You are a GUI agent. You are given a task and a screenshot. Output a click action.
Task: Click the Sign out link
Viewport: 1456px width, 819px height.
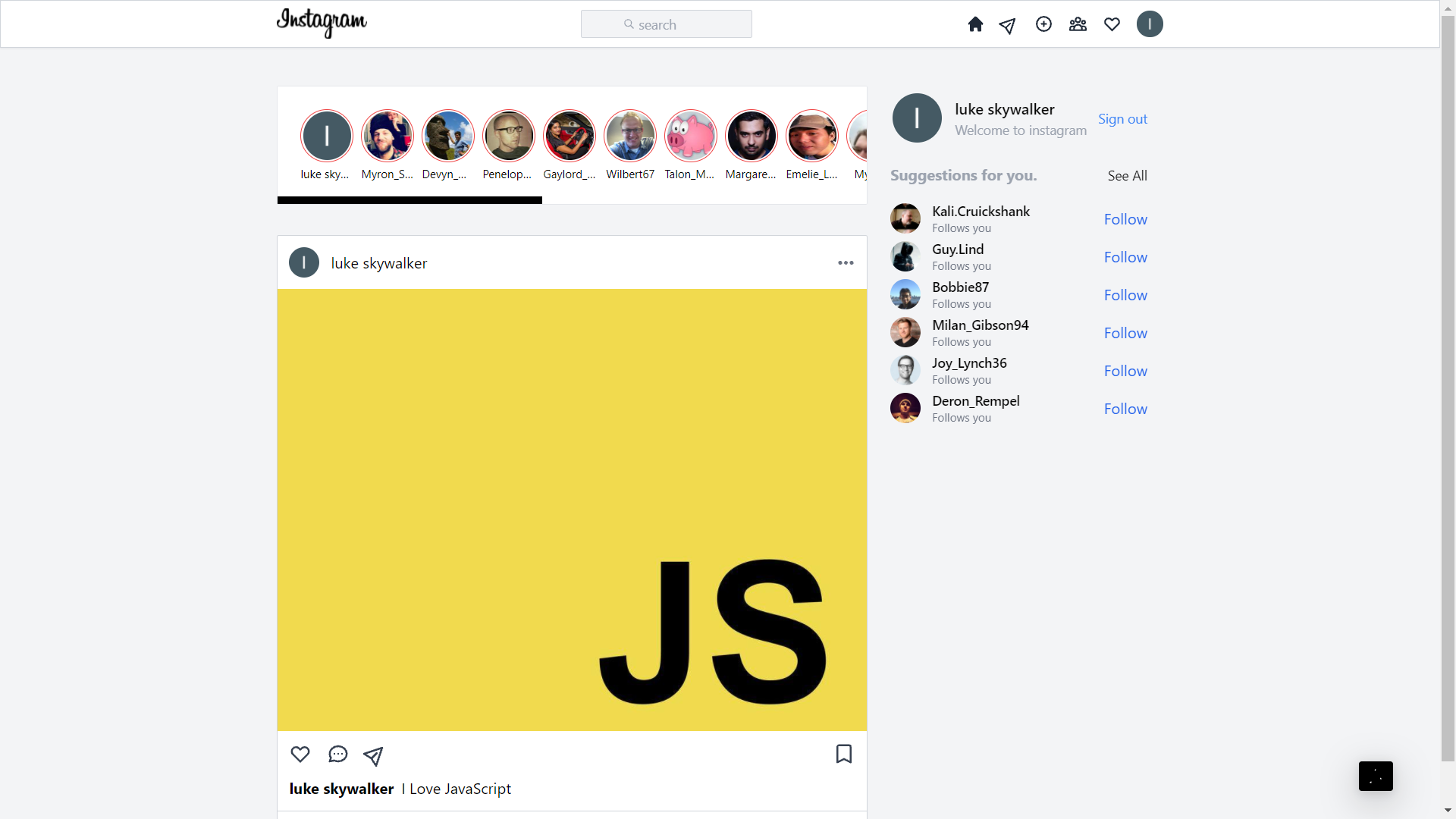click(1122, 119)
